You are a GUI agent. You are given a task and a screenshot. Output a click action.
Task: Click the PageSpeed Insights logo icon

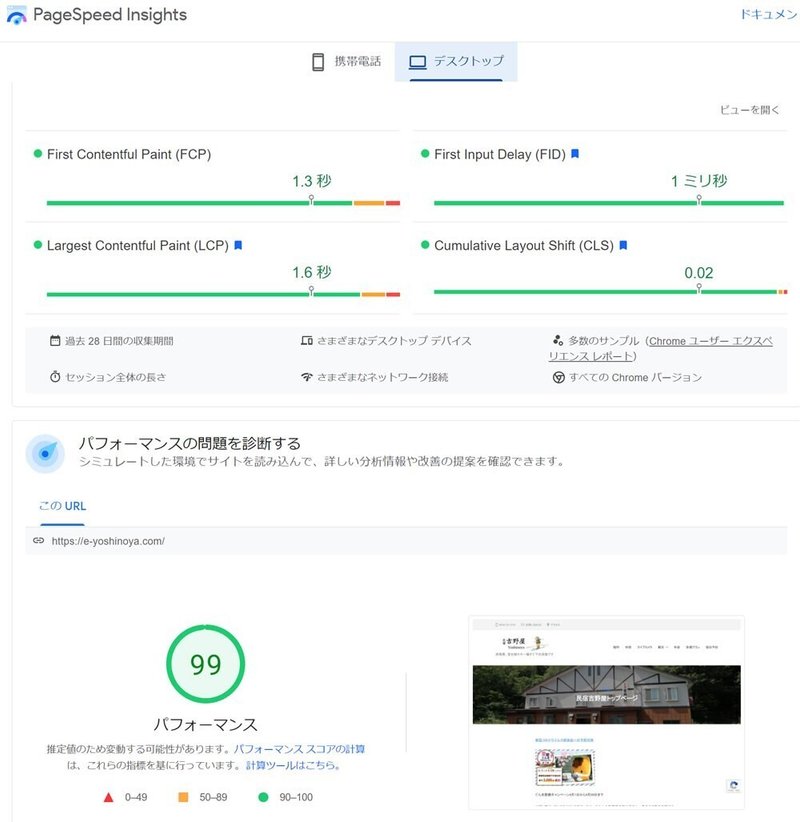(16, 15)
